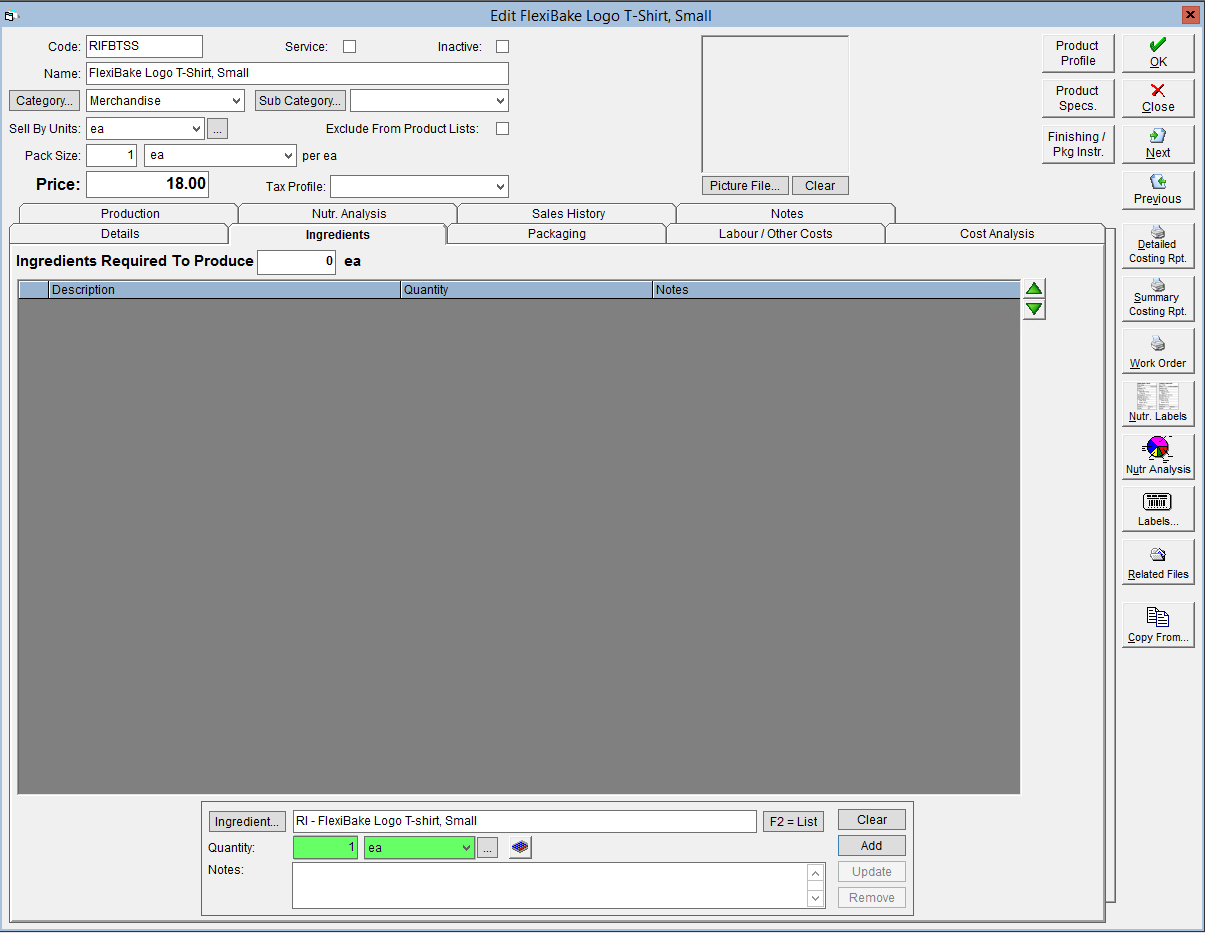Screen dimensions: 1205x933
Task: Open the Sell By Units dropdown
Action: 196,129
